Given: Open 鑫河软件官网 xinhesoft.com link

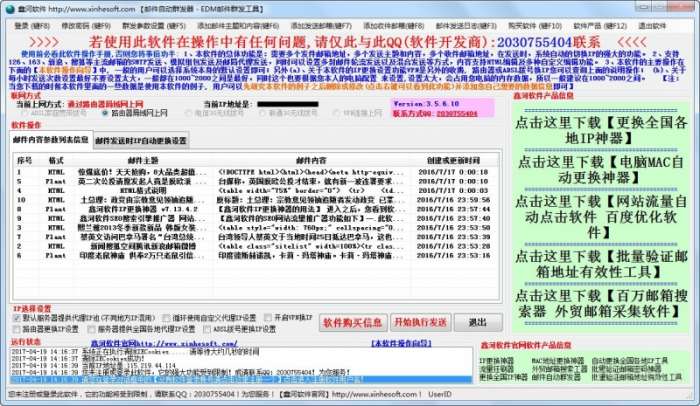Looking at the screenshot, I should coord(164,343).
